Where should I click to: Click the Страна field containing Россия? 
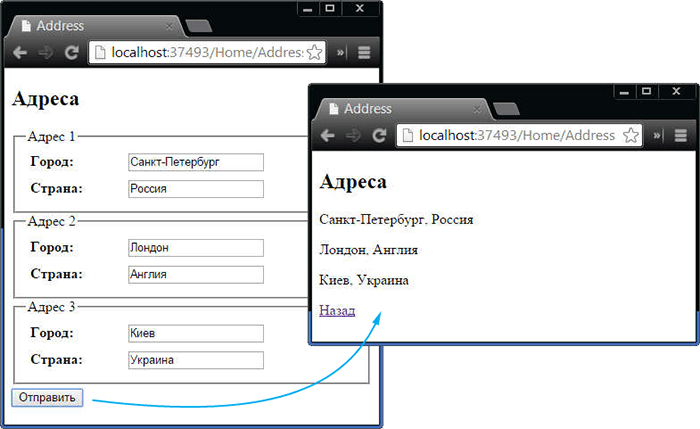tap(196, 189)
